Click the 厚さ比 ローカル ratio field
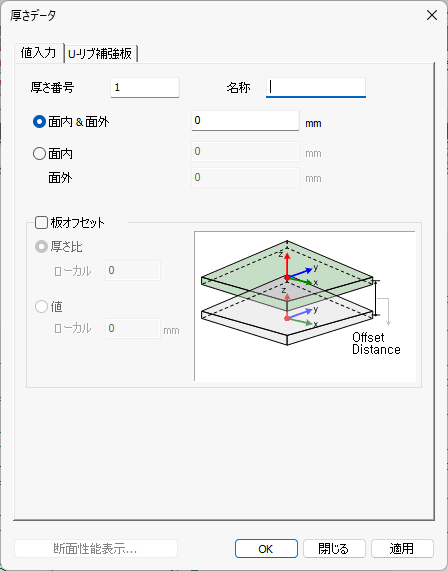This screenshot has width=448, height=571. click(x=133, y=270)
